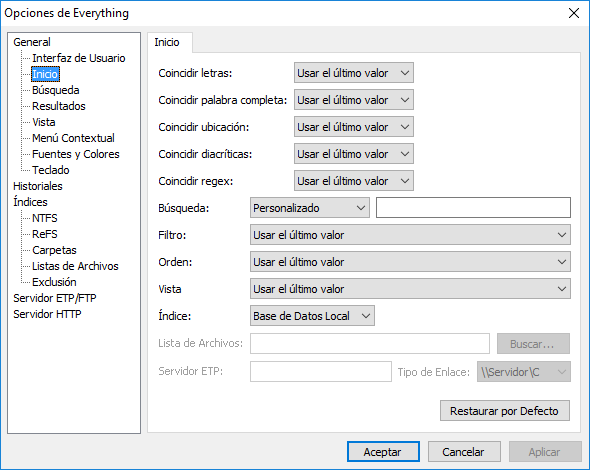Viewport: 590px width, 470px height.
Task: Open Búsqueda settings in the tree
Action: [56, 90]
